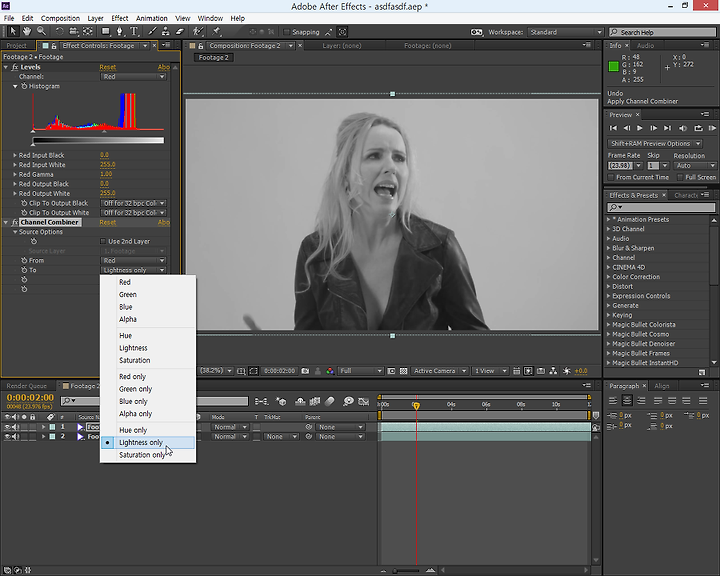Open Active Camera dropdown
The width and height of the screenshot is (720, 576).
coord(439,371)
